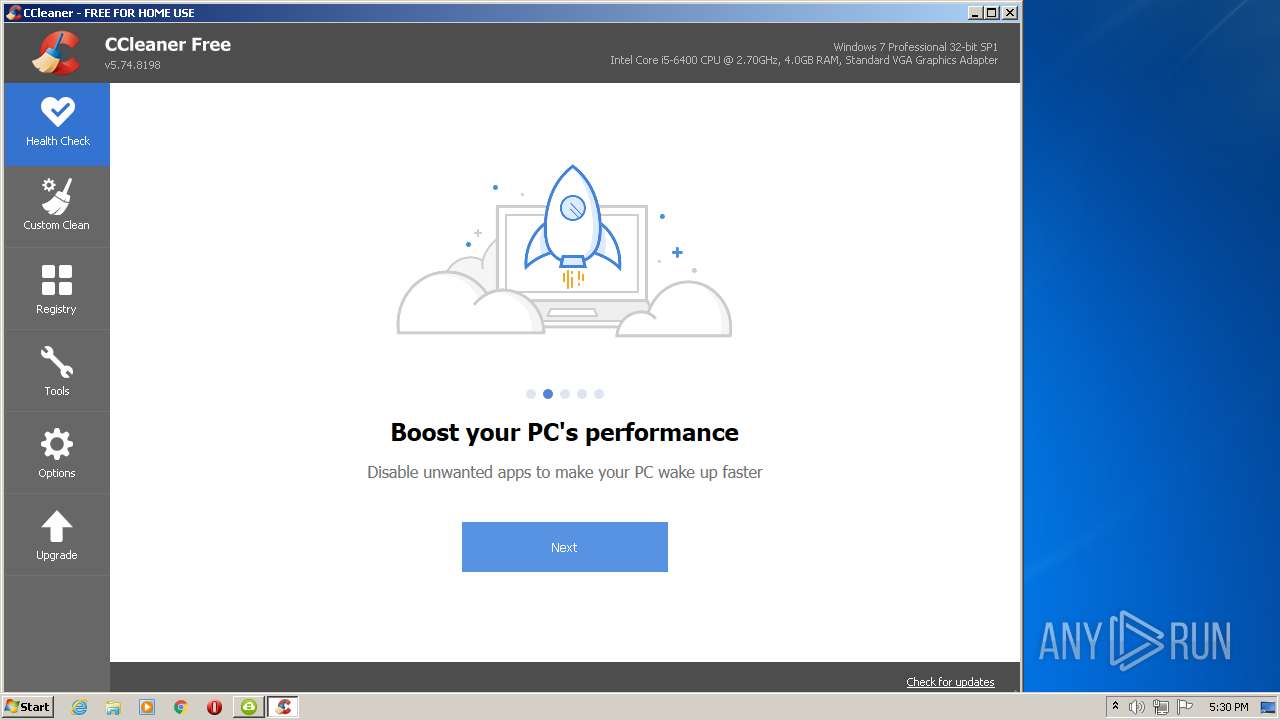Jump to third carousel page dot
This screenshot has width=1280, height=720.
pyautogui.click(x=565, y=394)
